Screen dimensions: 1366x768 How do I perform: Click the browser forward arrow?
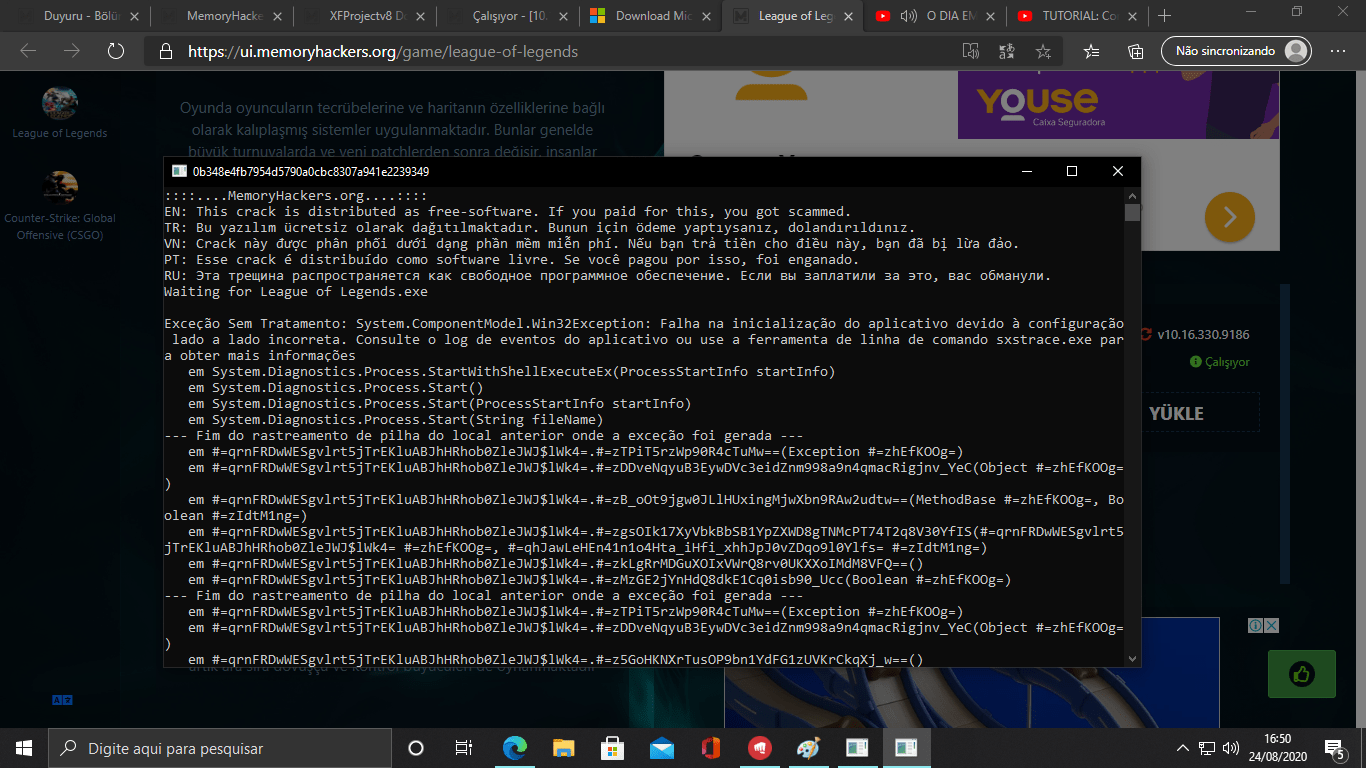(x=72, y=51)
